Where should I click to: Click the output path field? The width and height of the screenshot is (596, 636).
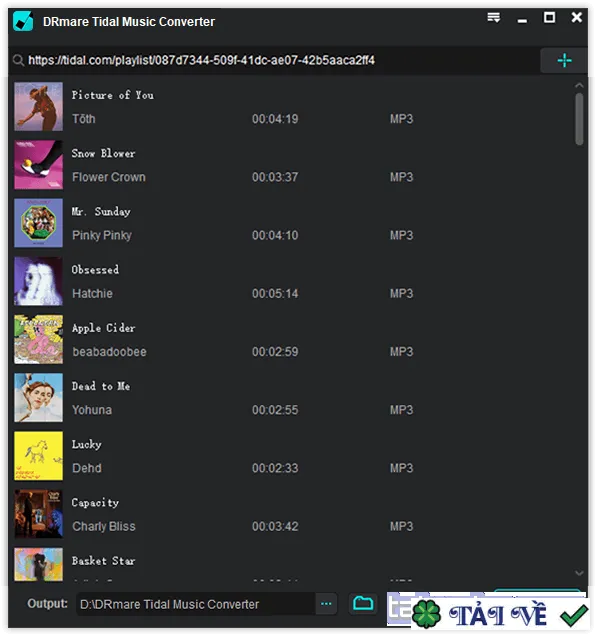(x=196, y=604)
